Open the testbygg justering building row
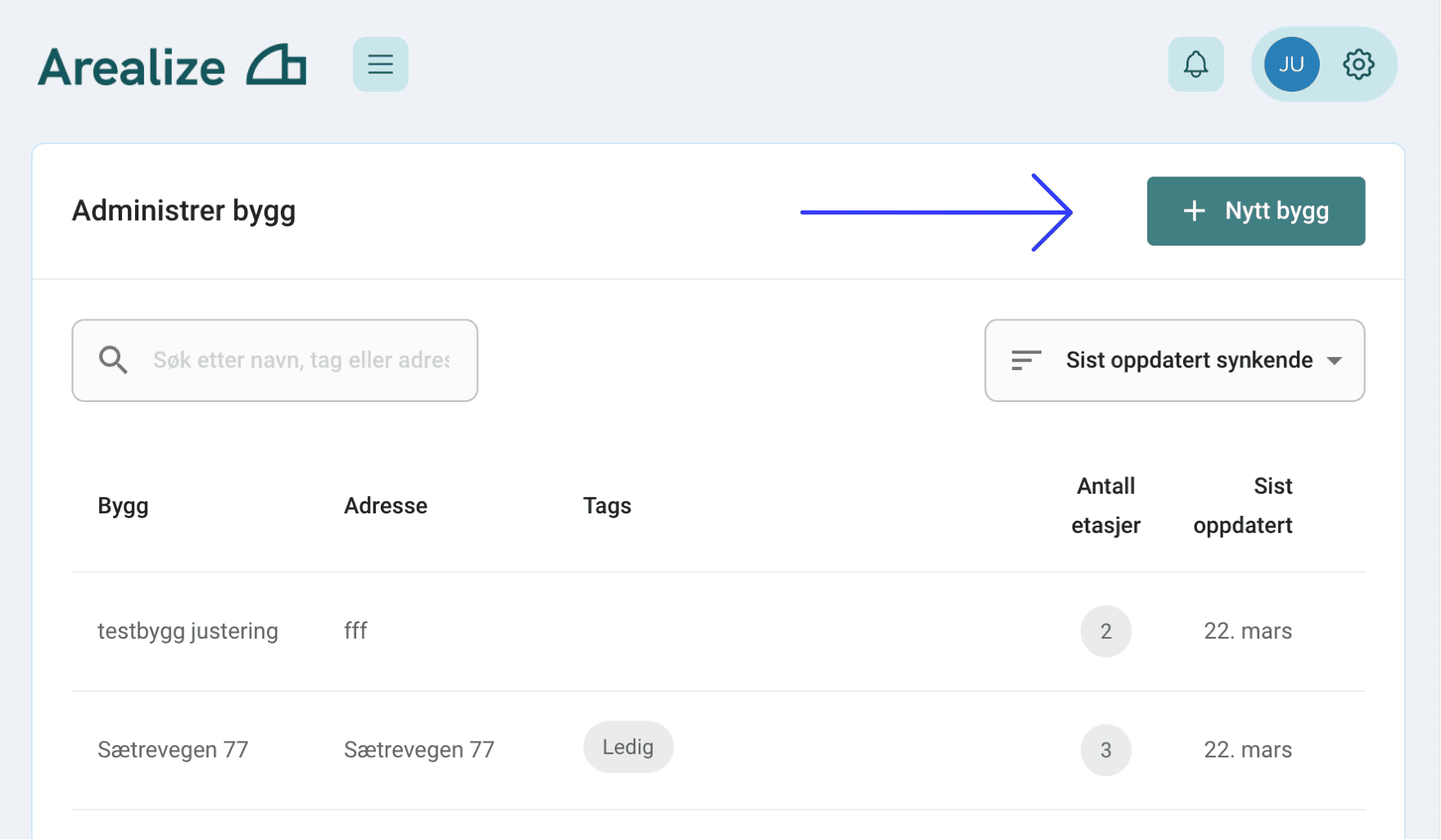Image resolution: width=1441 pixels, height=840 pixels. (718, 631)
